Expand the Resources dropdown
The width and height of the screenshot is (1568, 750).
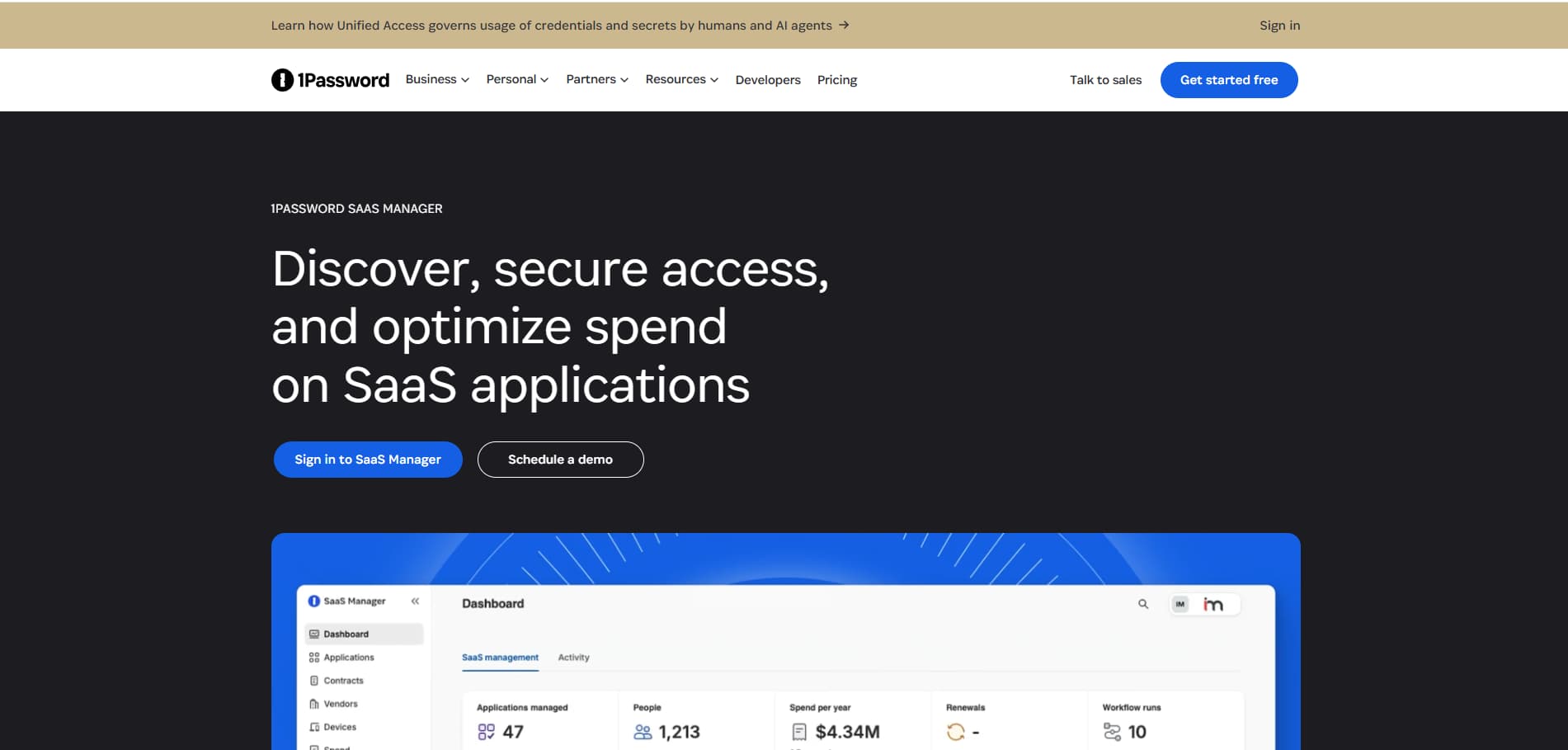click(681, 79)
